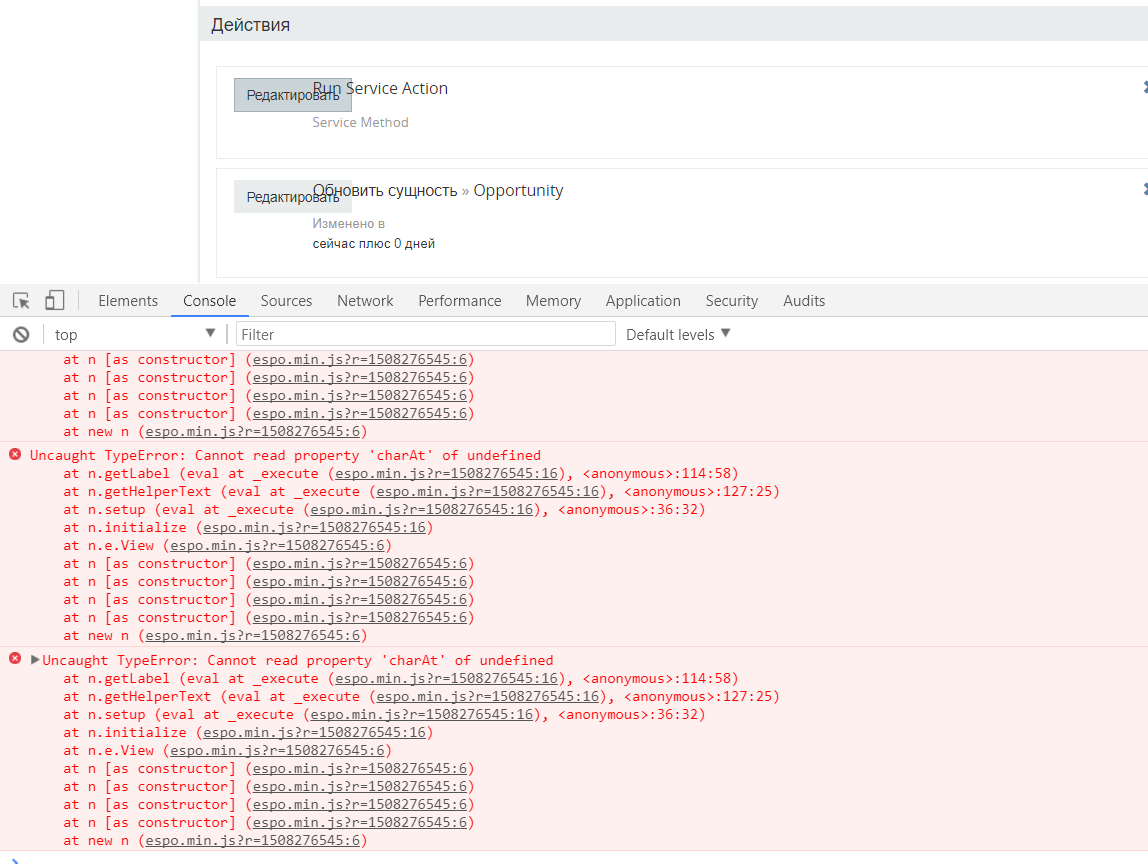Screen dimensions: 1148x864
Task: Open the Application tab
Action: 643,301
